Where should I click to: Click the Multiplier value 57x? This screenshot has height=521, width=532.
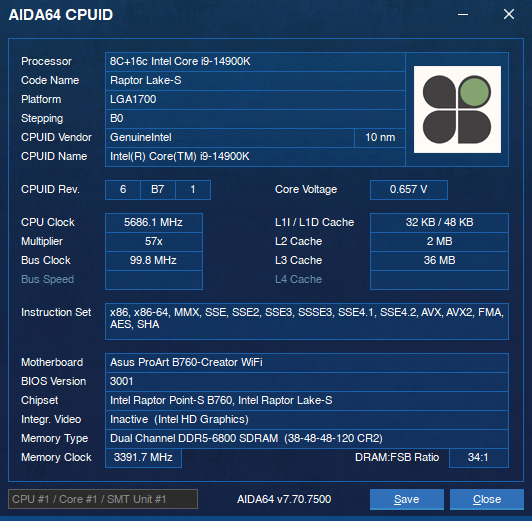pos(154,242)
